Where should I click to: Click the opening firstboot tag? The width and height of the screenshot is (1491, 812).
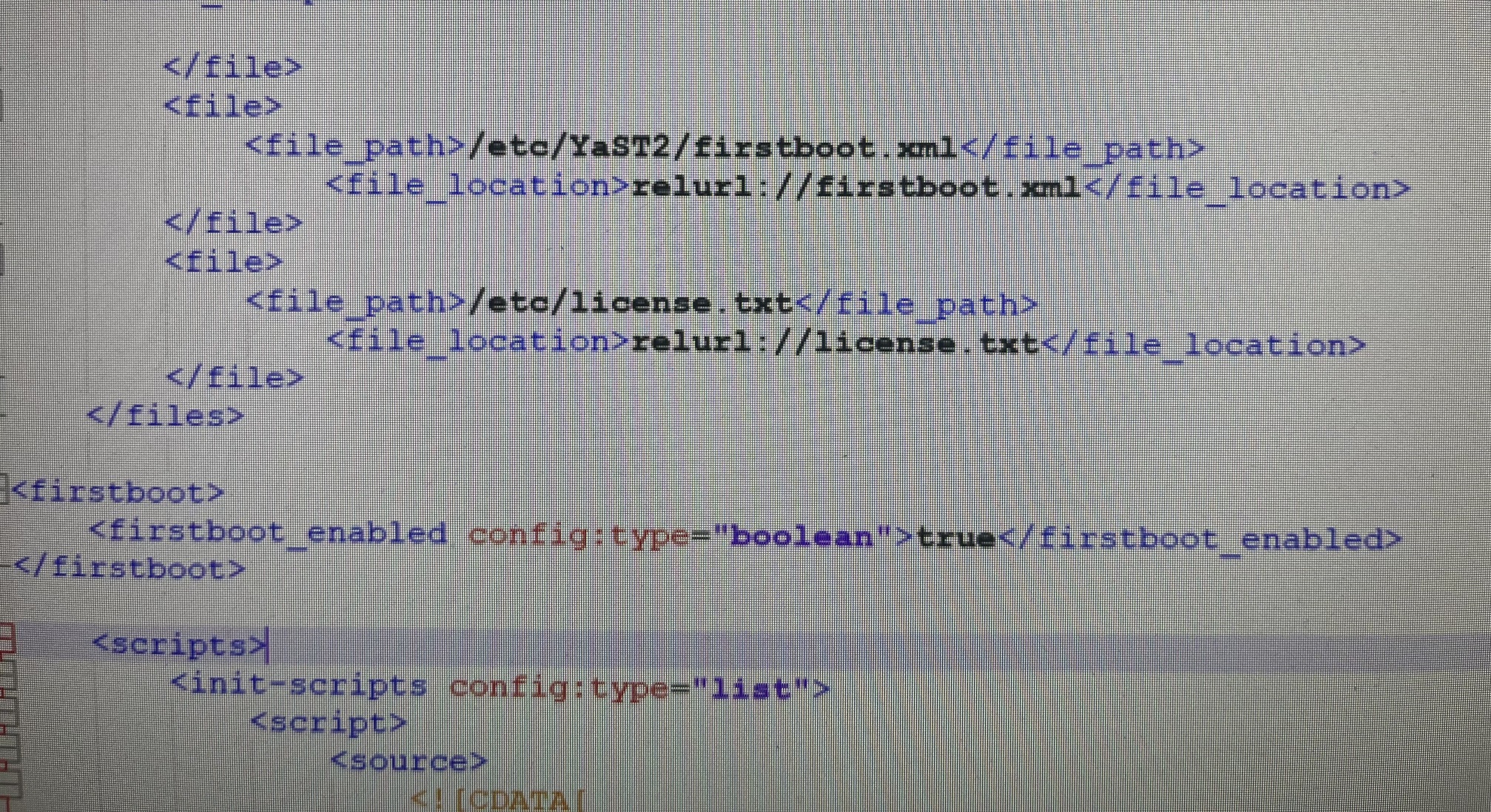point(118,493)
